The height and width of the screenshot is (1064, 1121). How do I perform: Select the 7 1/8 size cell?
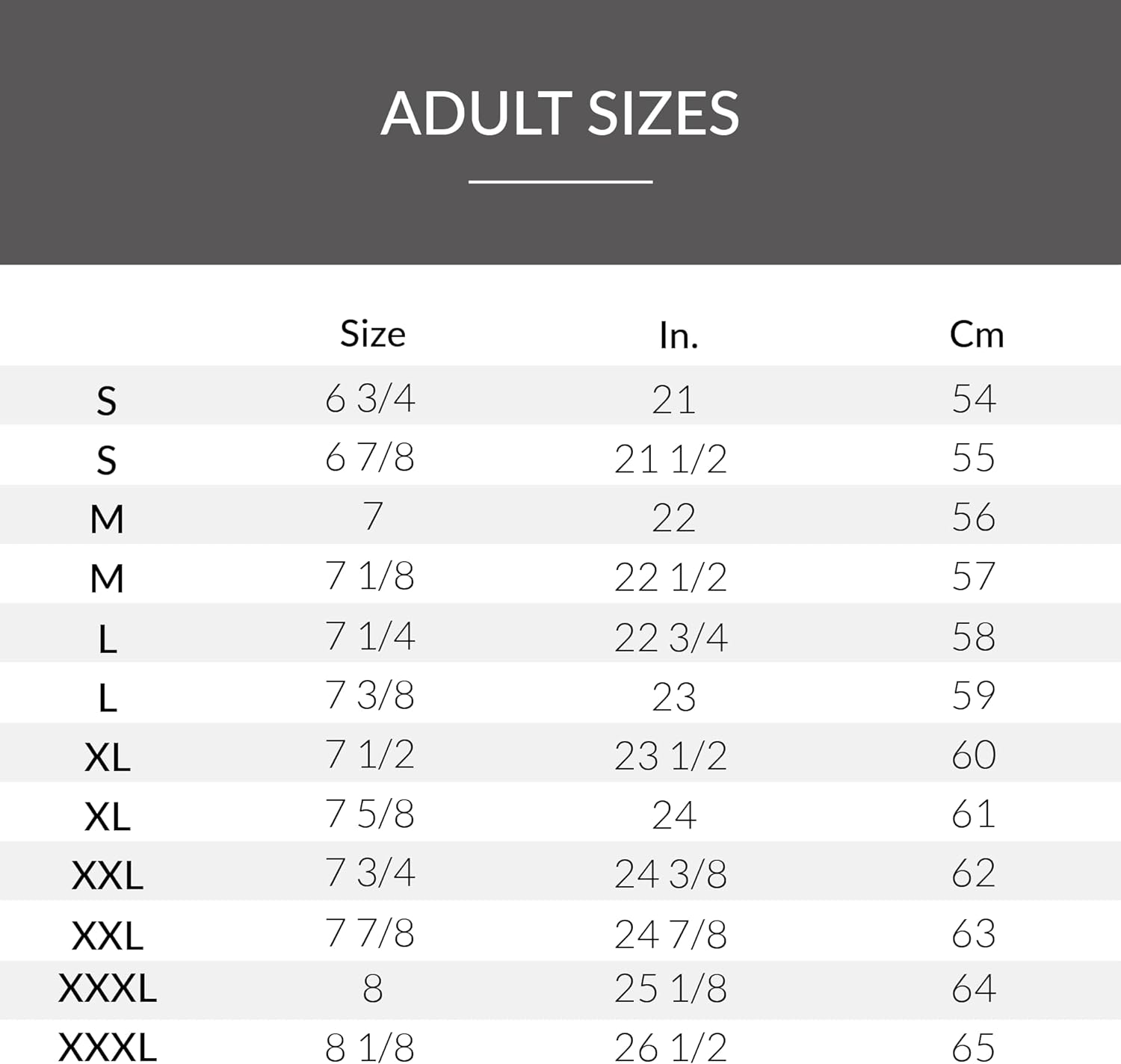tap(370, 576)
